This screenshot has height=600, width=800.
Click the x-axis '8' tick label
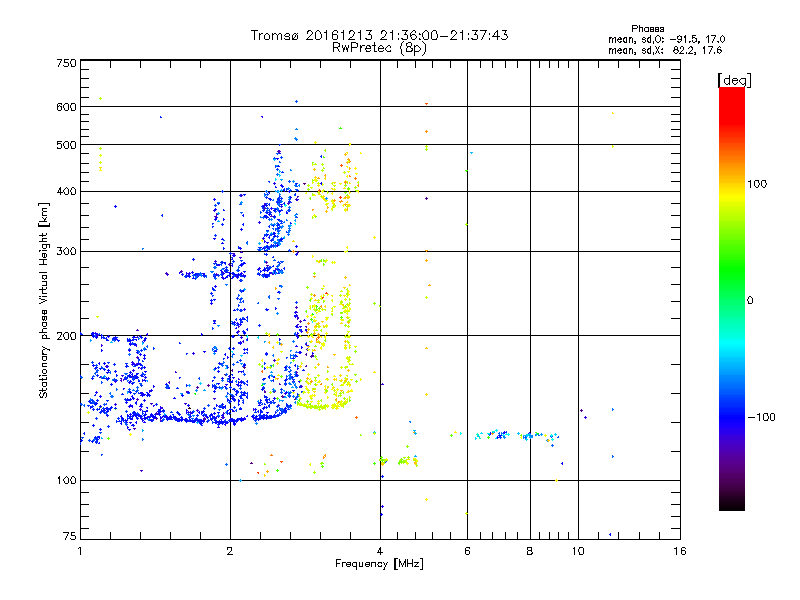(530, 551)
